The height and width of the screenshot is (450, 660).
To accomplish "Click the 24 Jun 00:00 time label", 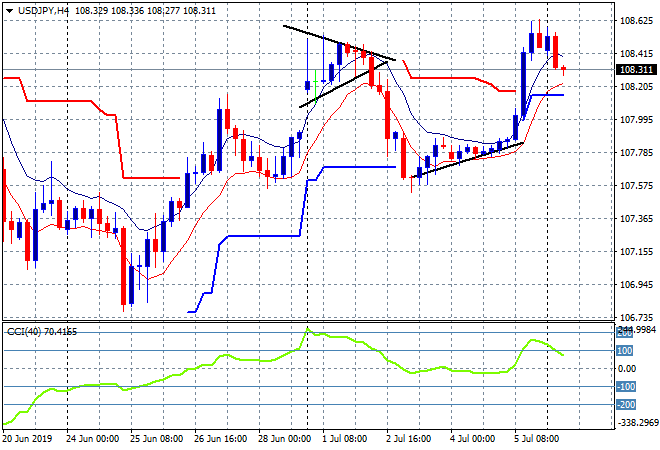I will click(93, 439).
